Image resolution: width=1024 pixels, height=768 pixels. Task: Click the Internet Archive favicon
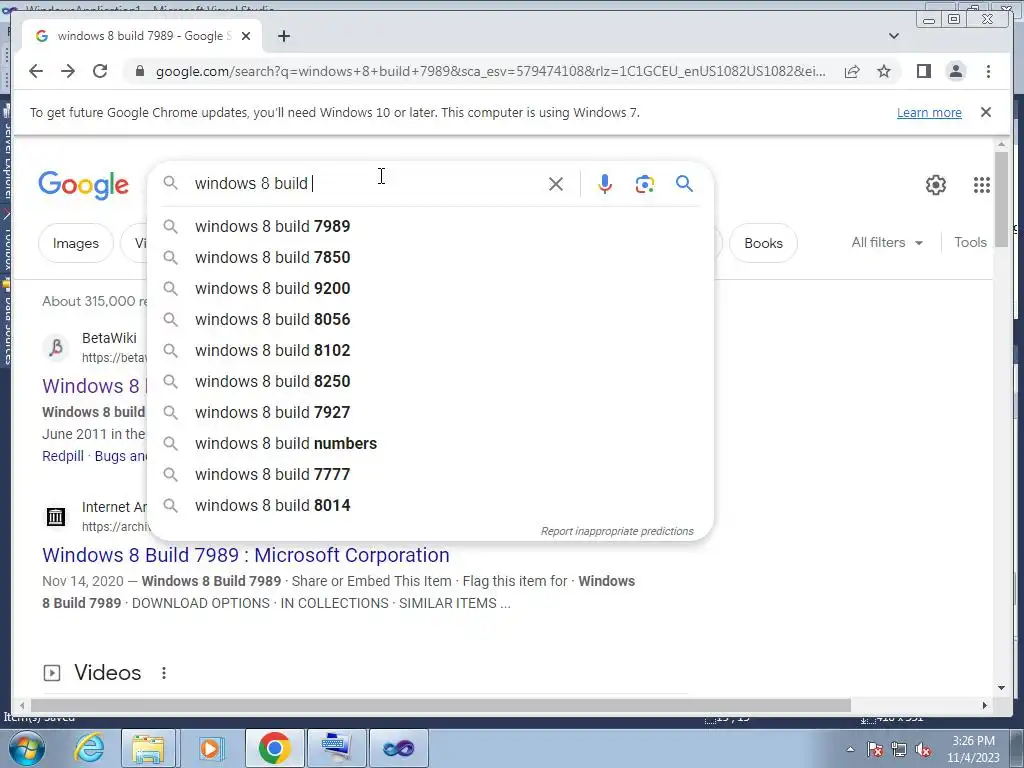(x=56, y=517)
